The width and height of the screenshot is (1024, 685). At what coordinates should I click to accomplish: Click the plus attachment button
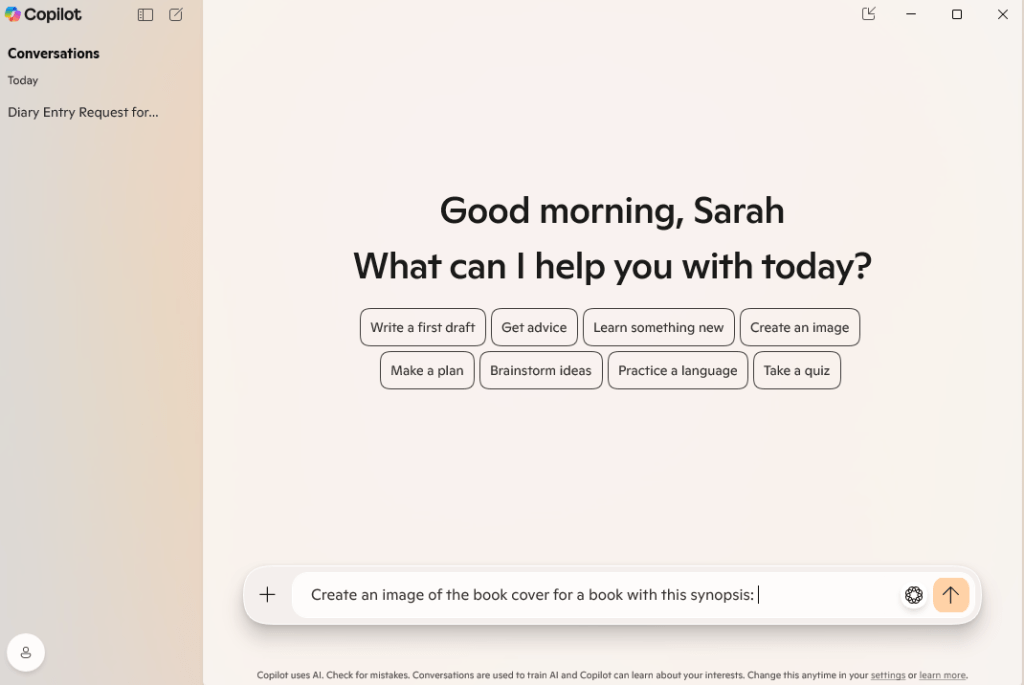[x=267, y=595]
